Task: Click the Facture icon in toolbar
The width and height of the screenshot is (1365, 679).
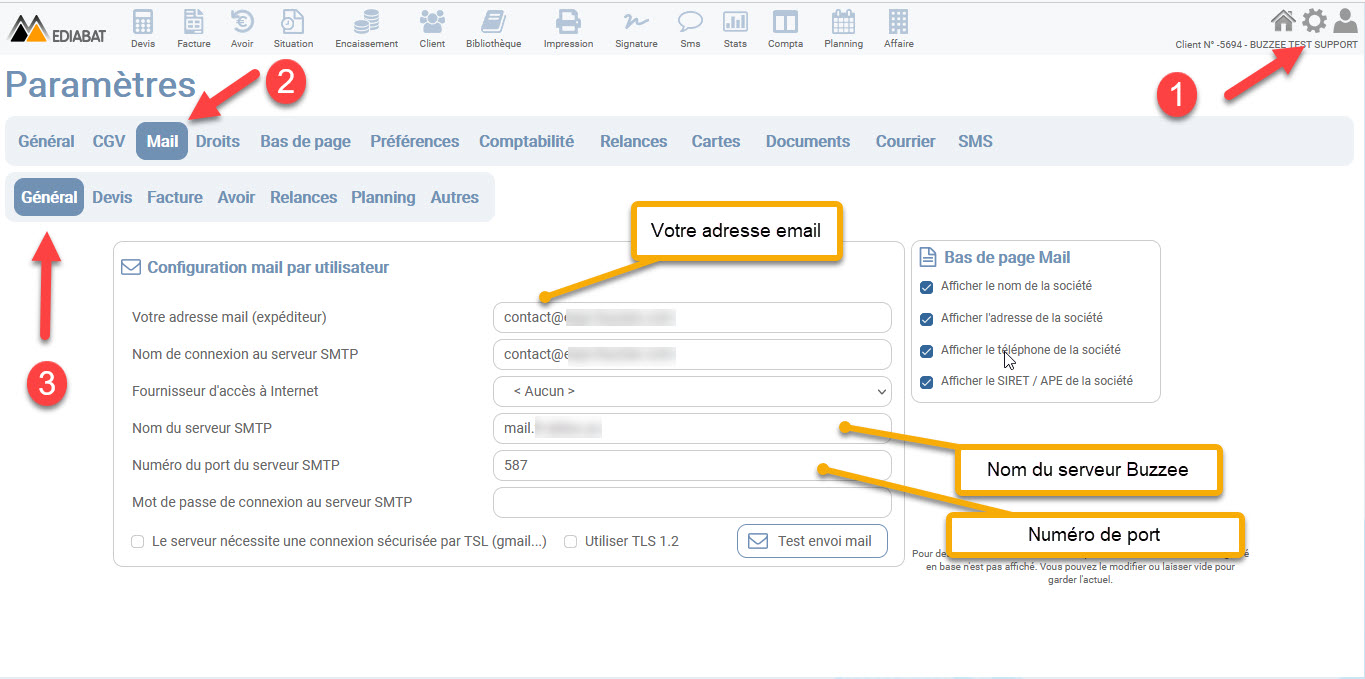Action: (193, 22)
